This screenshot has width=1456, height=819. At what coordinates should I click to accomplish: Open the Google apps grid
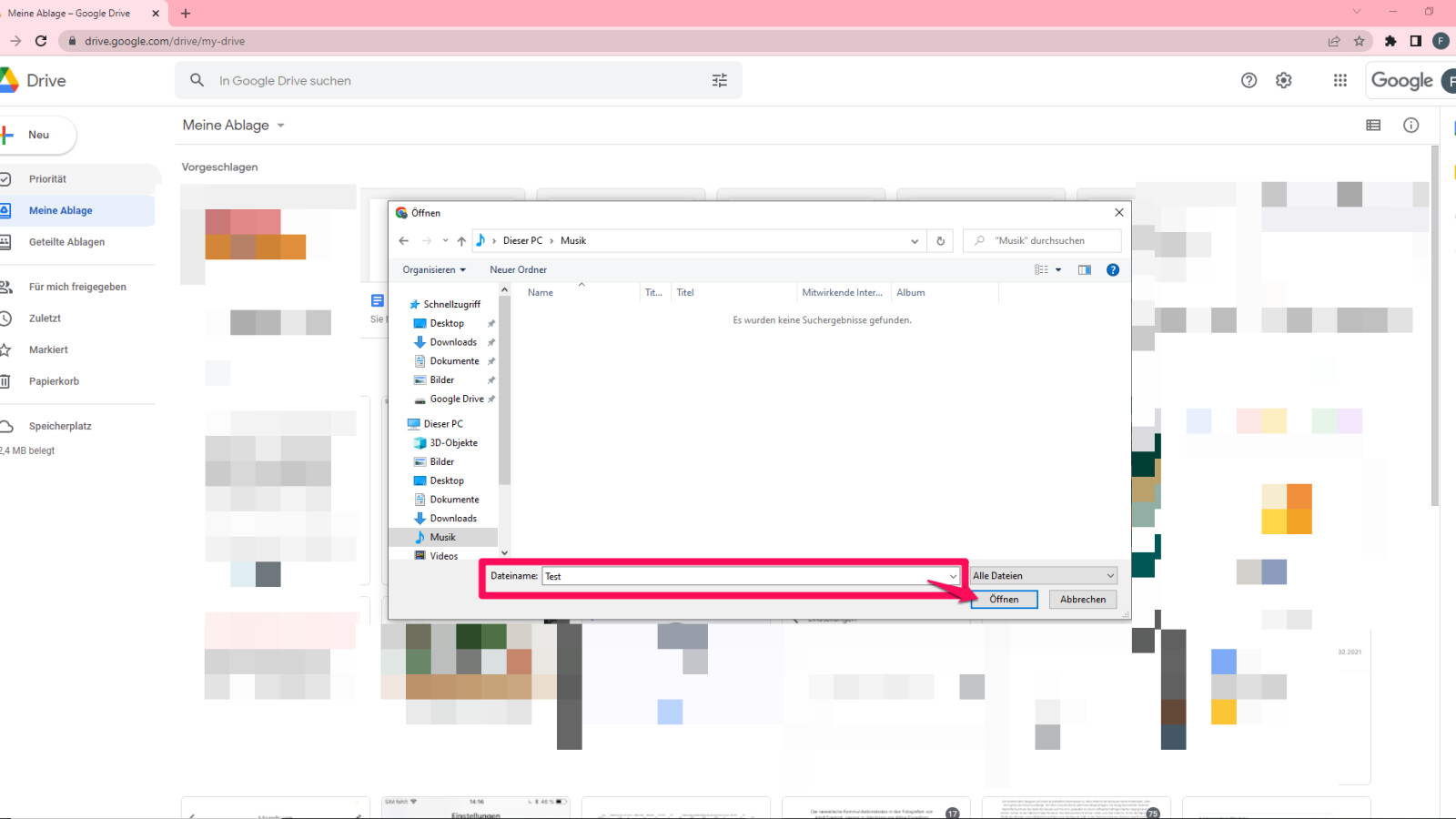pyautogui.click(x=1340, y=80)
